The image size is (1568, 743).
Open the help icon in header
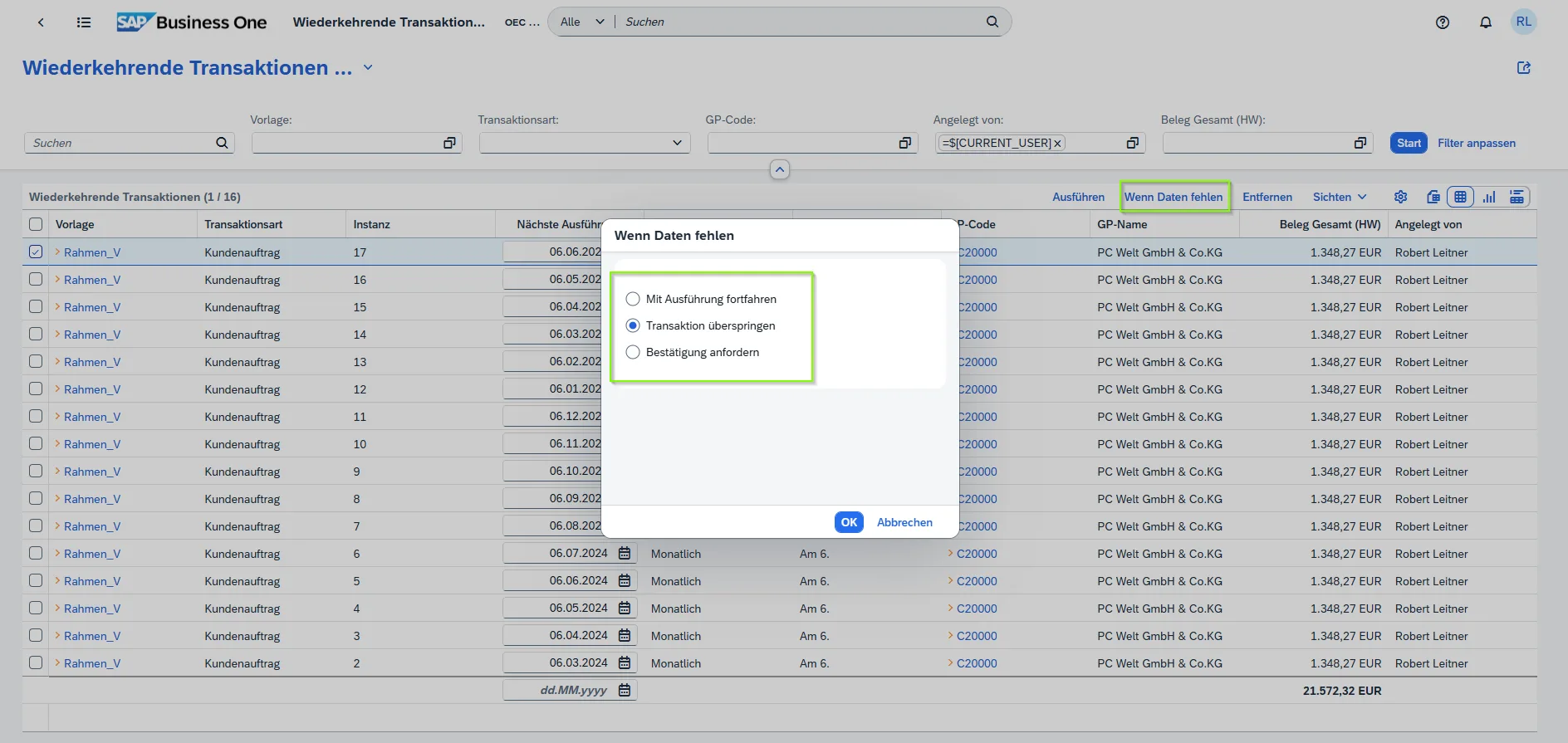tap(1442, 22)
